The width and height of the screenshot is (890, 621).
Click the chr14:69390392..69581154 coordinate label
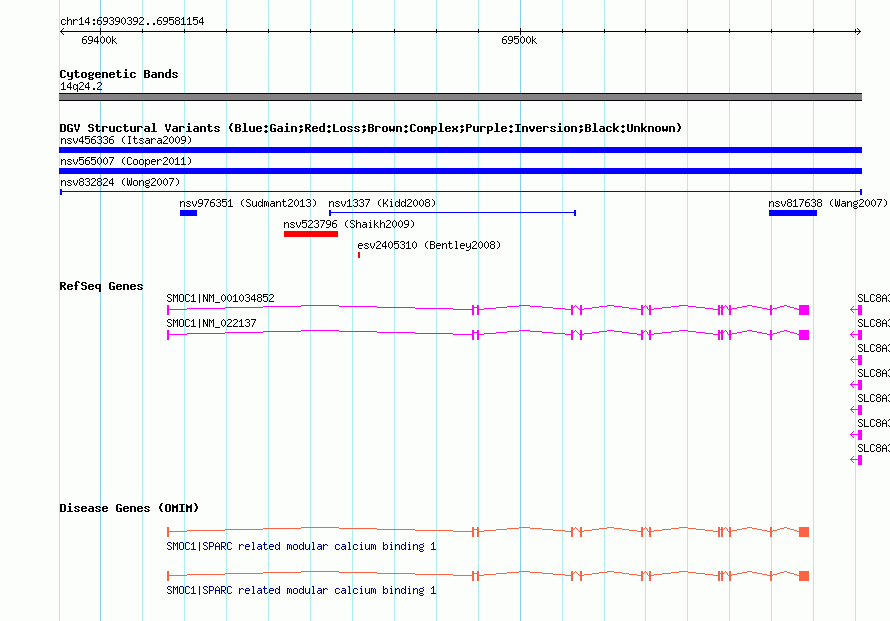click(x=132, y=21)
